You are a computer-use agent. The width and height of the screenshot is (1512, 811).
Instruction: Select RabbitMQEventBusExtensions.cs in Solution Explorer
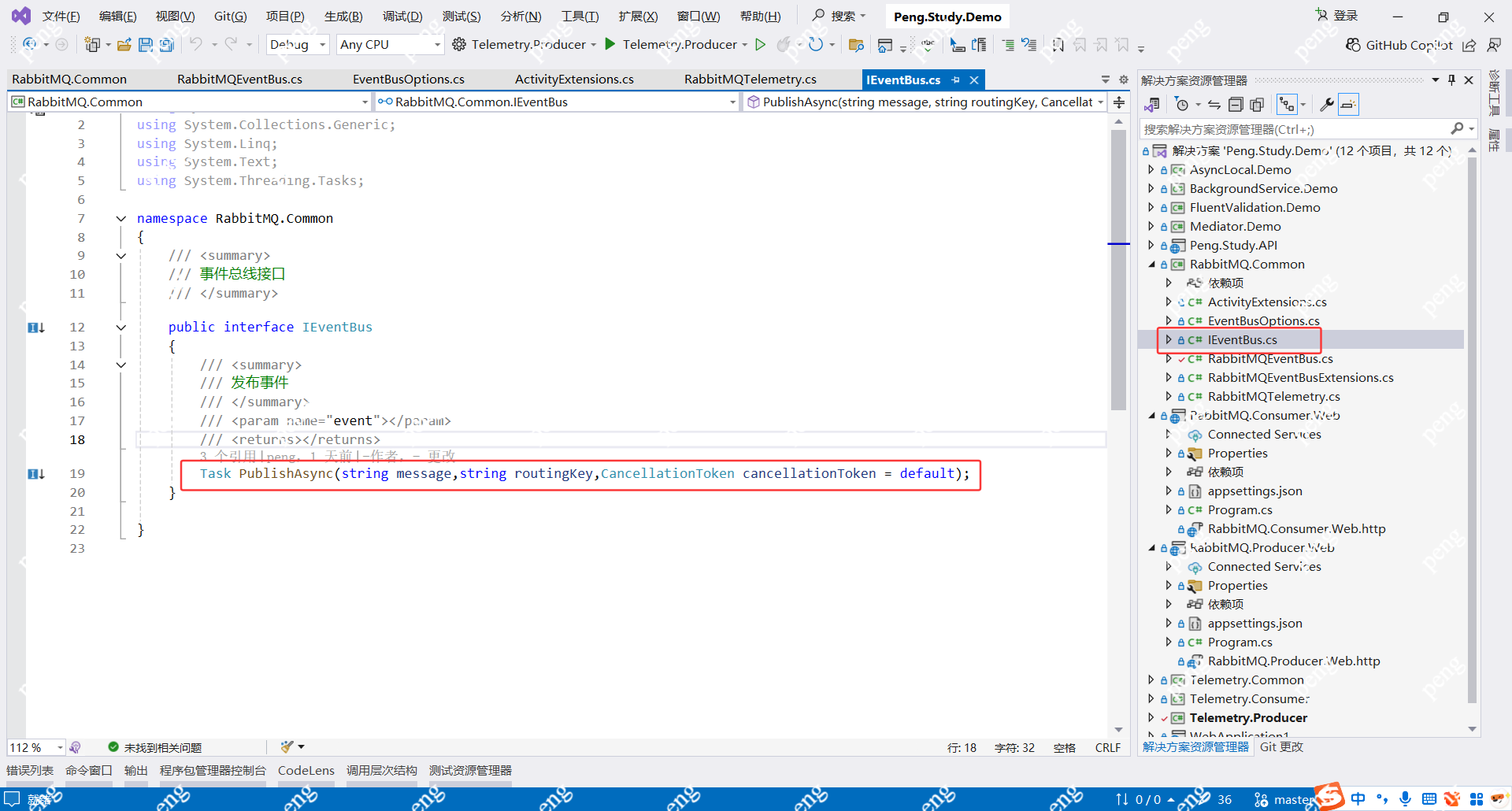pos(1300,378)
